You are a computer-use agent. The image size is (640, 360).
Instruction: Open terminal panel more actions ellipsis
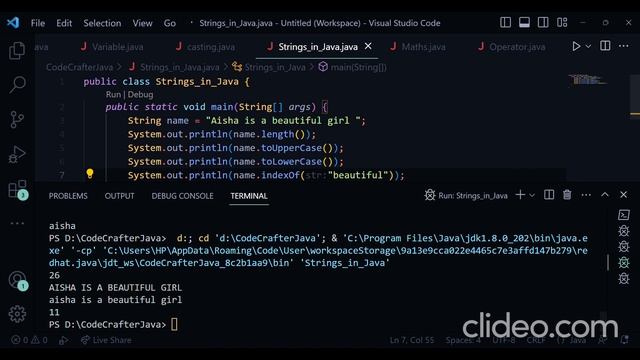click(586, 195)
